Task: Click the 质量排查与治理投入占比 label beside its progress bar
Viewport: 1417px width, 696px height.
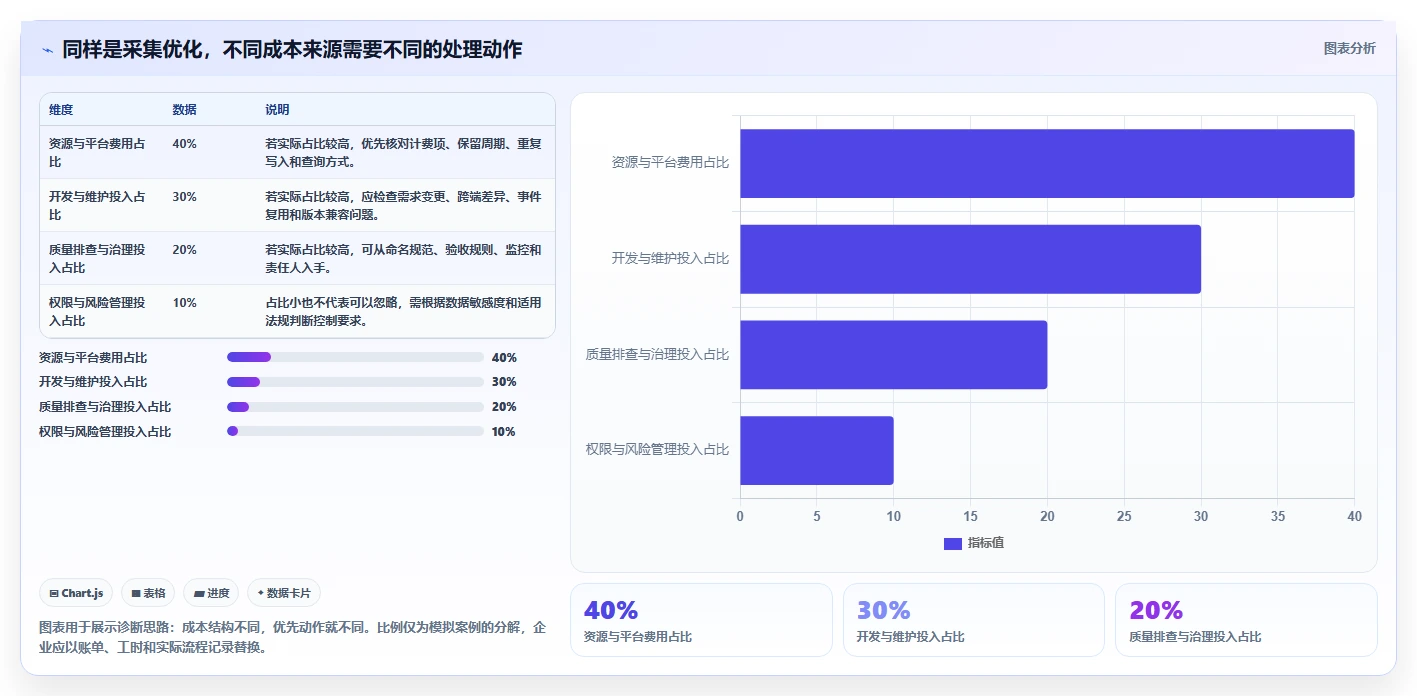Action: coord(105,407)
